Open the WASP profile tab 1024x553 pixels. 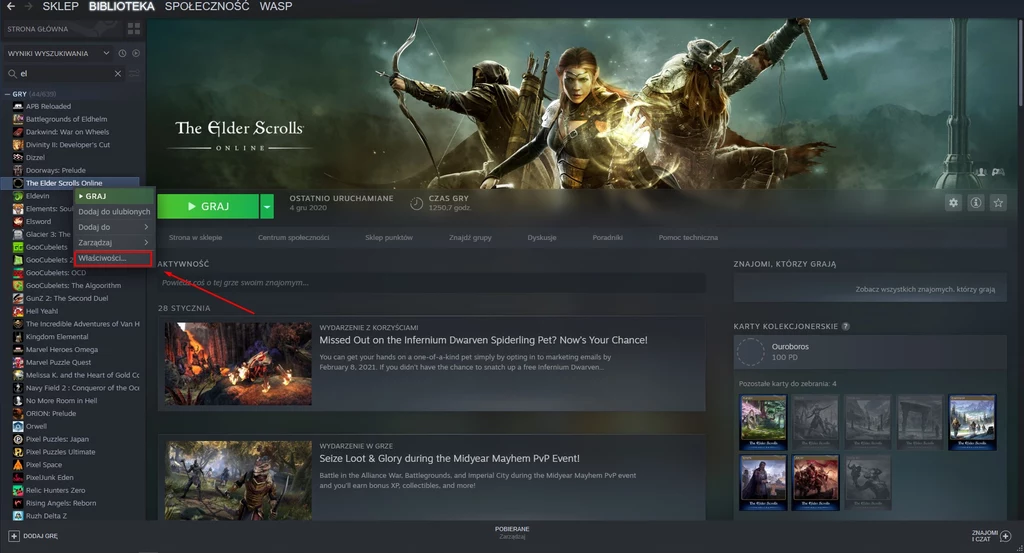[276, 7]
